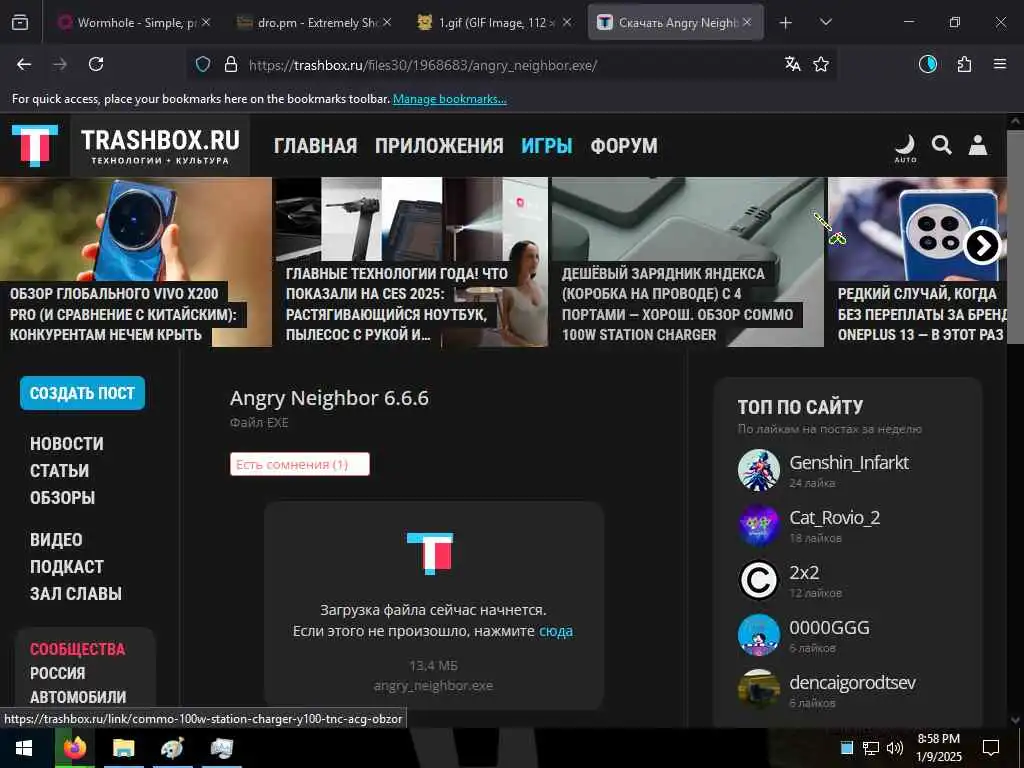Open the ВИДЕО sidebar link

pyautogui.click(x=56, y=539)
